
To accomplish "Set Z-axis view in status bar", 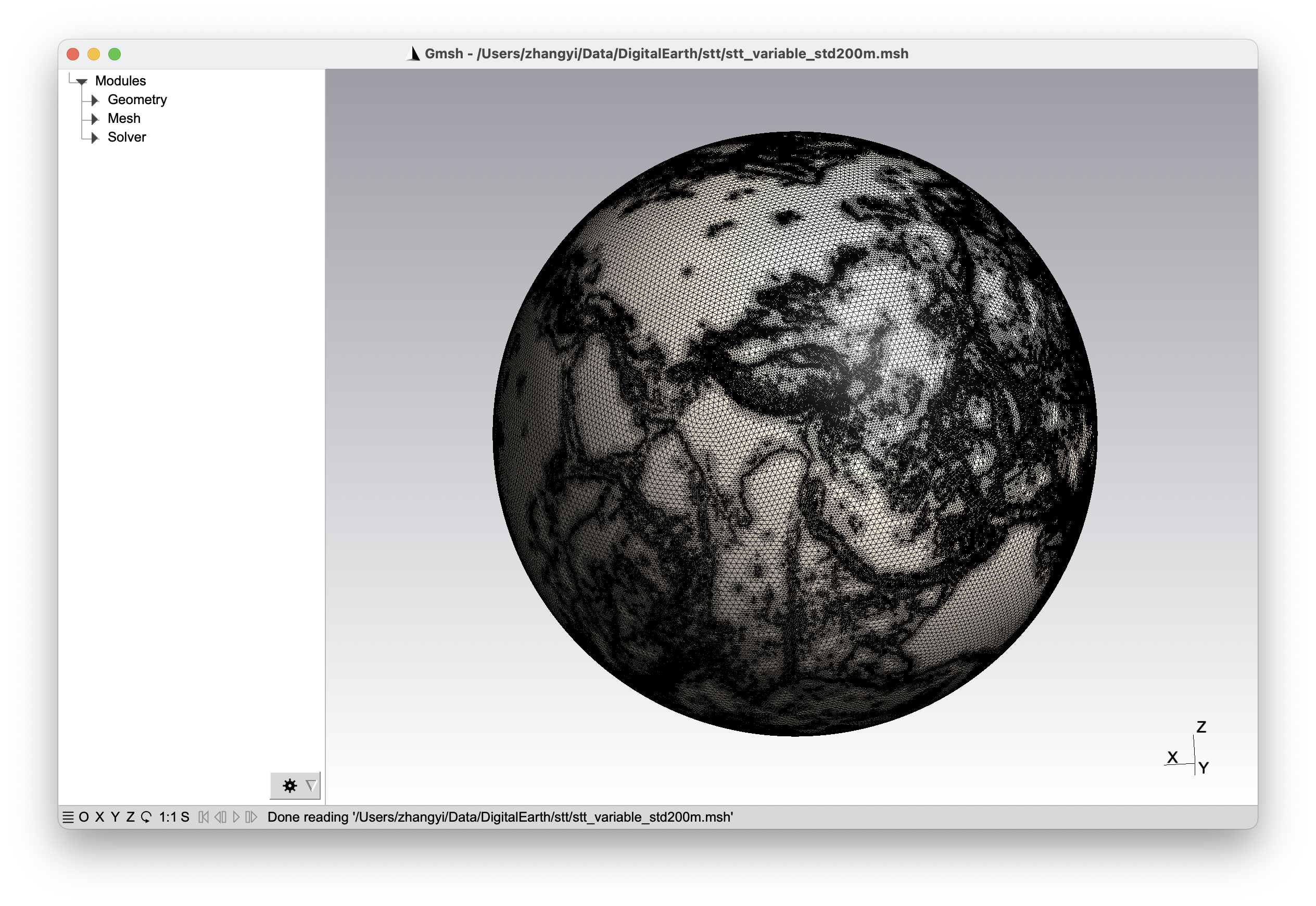I will click(131, 817).
